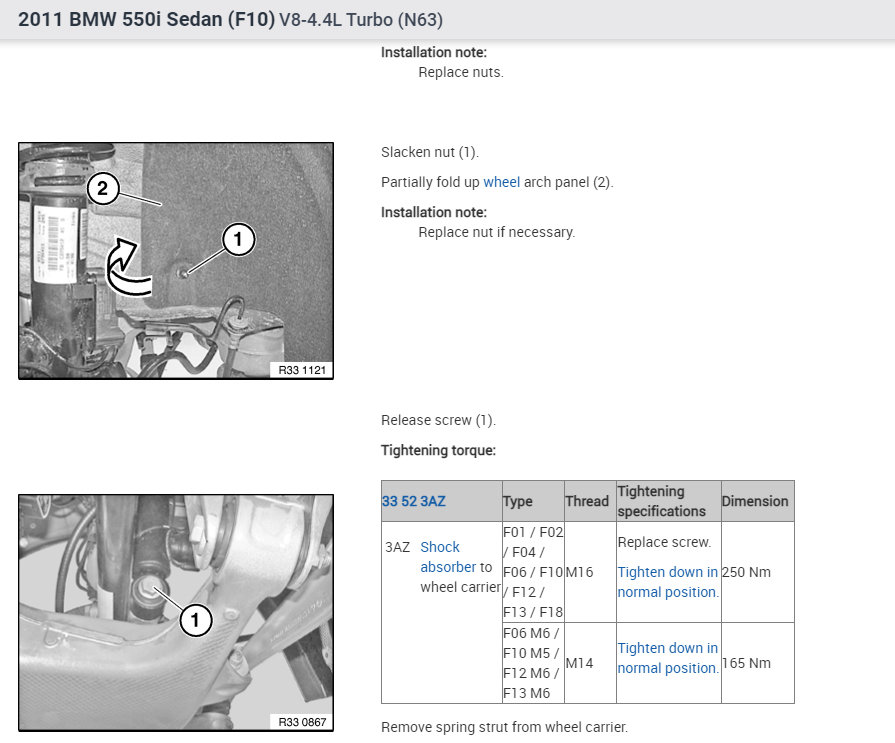The height and width of the screenshot is (743, 895).
Task: Select the 'Slacken nut (1).' instruction text
Action: point(430,152)
